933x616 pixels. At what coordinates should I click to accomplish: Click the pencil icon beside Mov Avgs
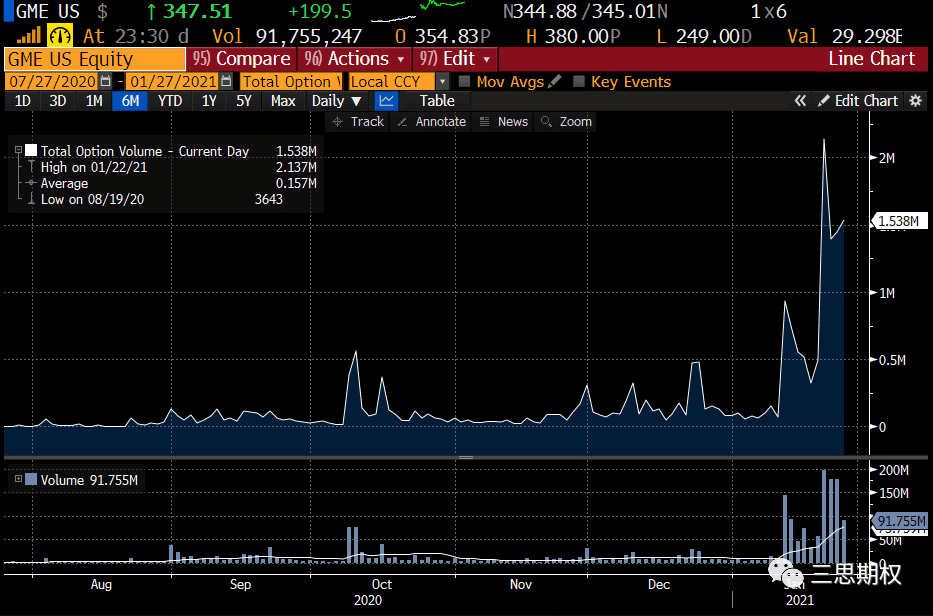pos(555,81)
